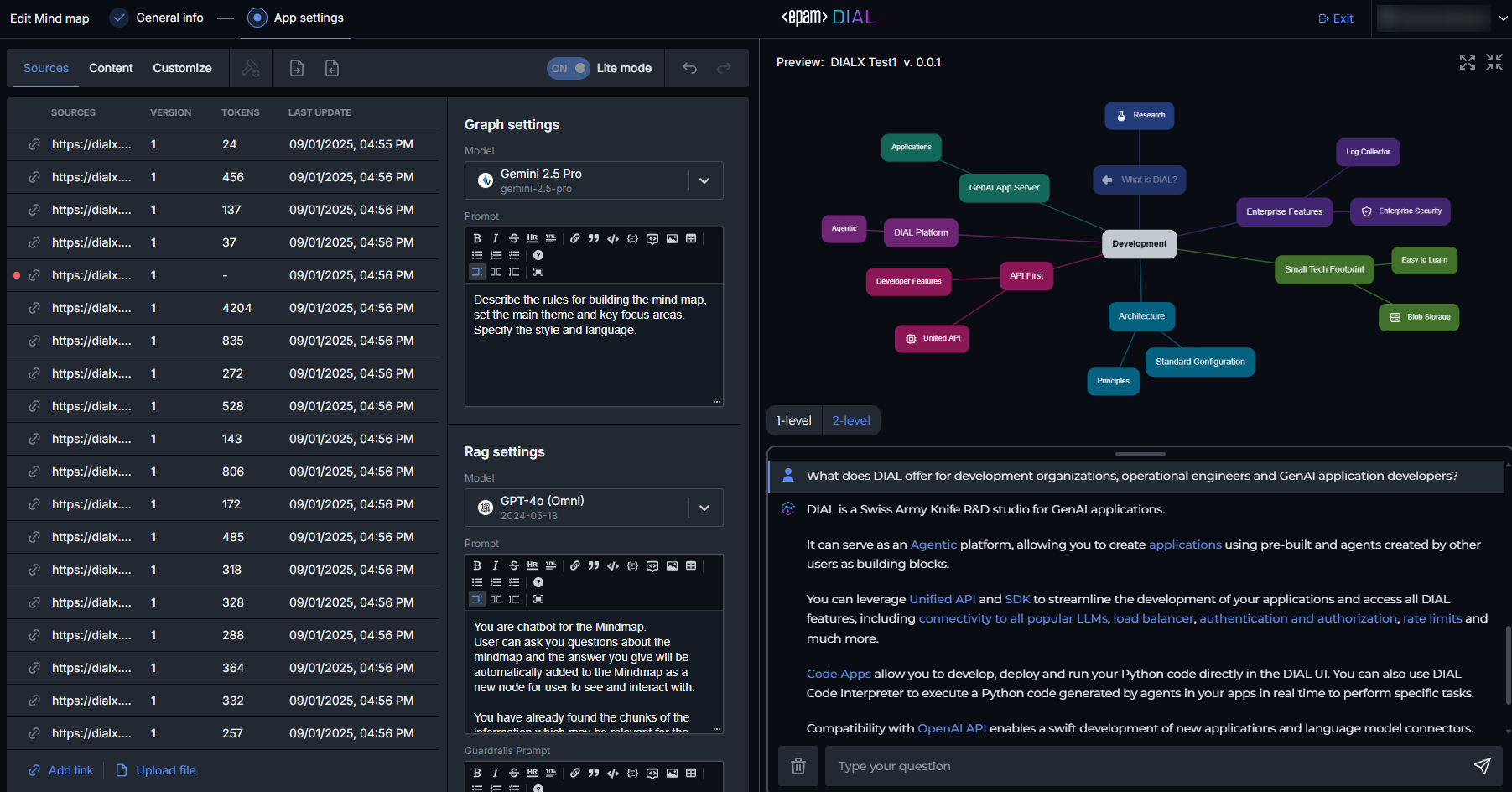Click Bold in the Graph settings prompt editor
The image size is (1512, 792).
[x=477, y=238]
